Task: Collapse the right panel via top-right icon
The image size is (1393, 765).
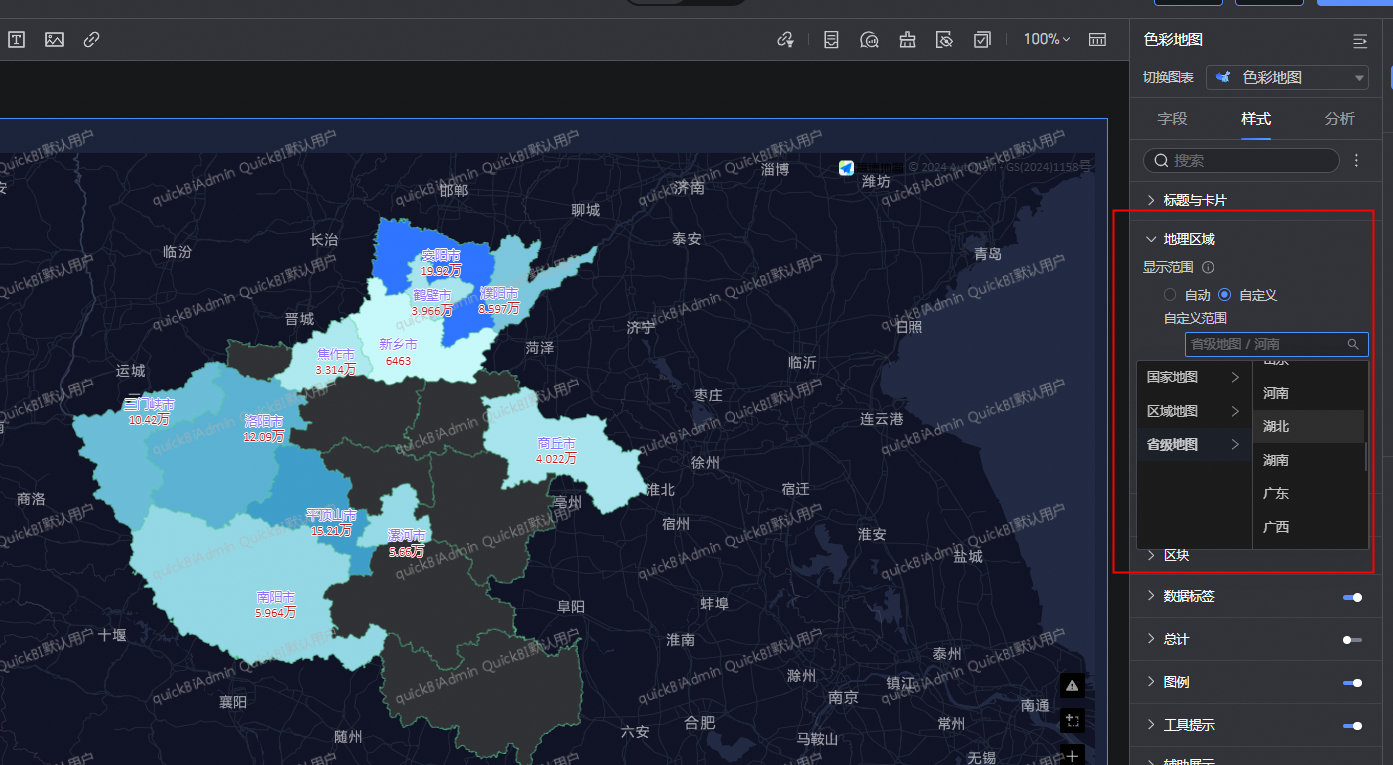Action: point(1359,40)
